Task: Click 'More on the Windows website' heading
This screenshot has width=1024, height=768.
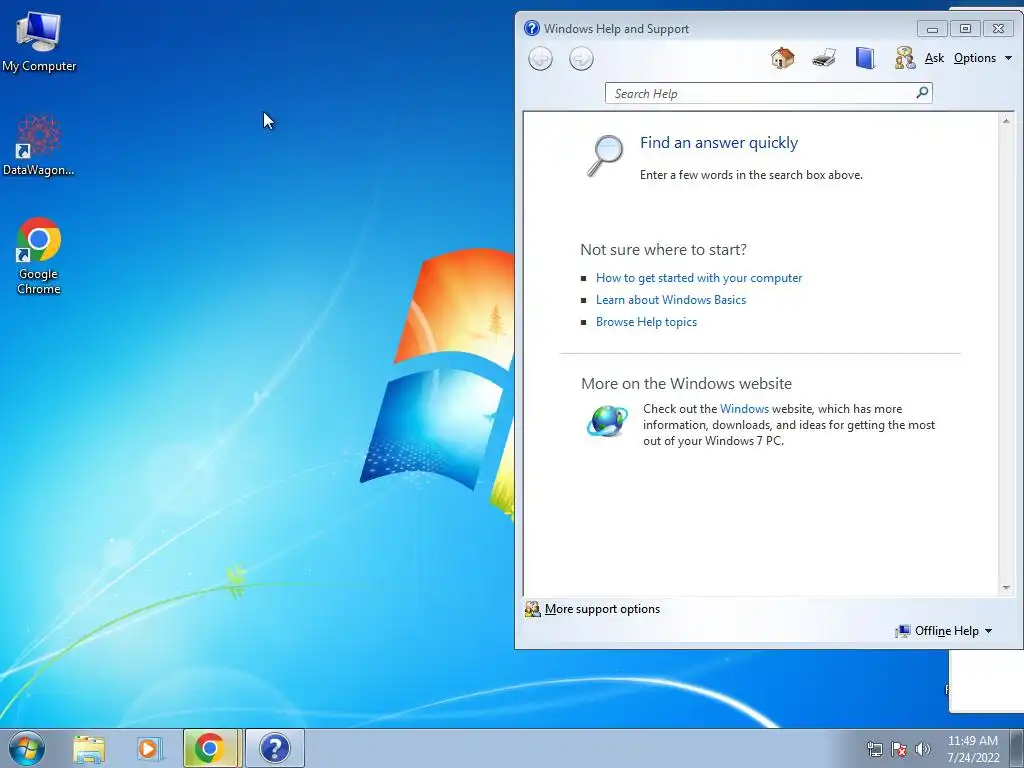Action: 686,383
